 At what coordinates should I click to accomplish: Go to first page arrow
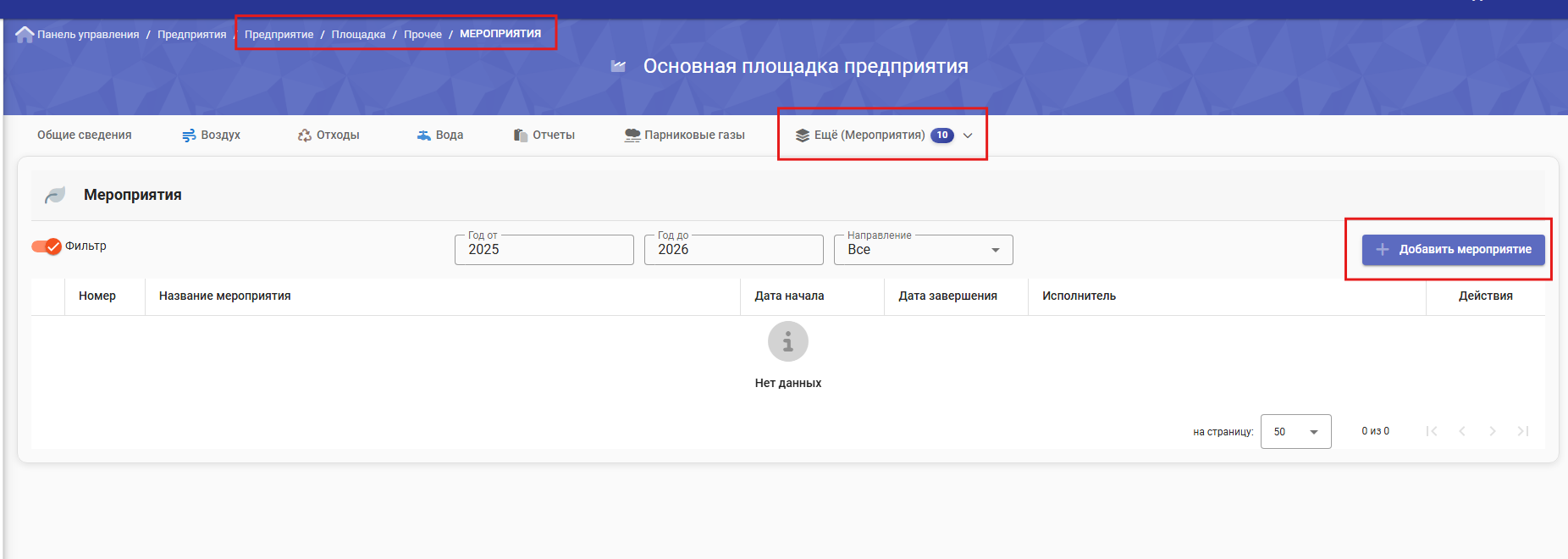pos(1432,431)
